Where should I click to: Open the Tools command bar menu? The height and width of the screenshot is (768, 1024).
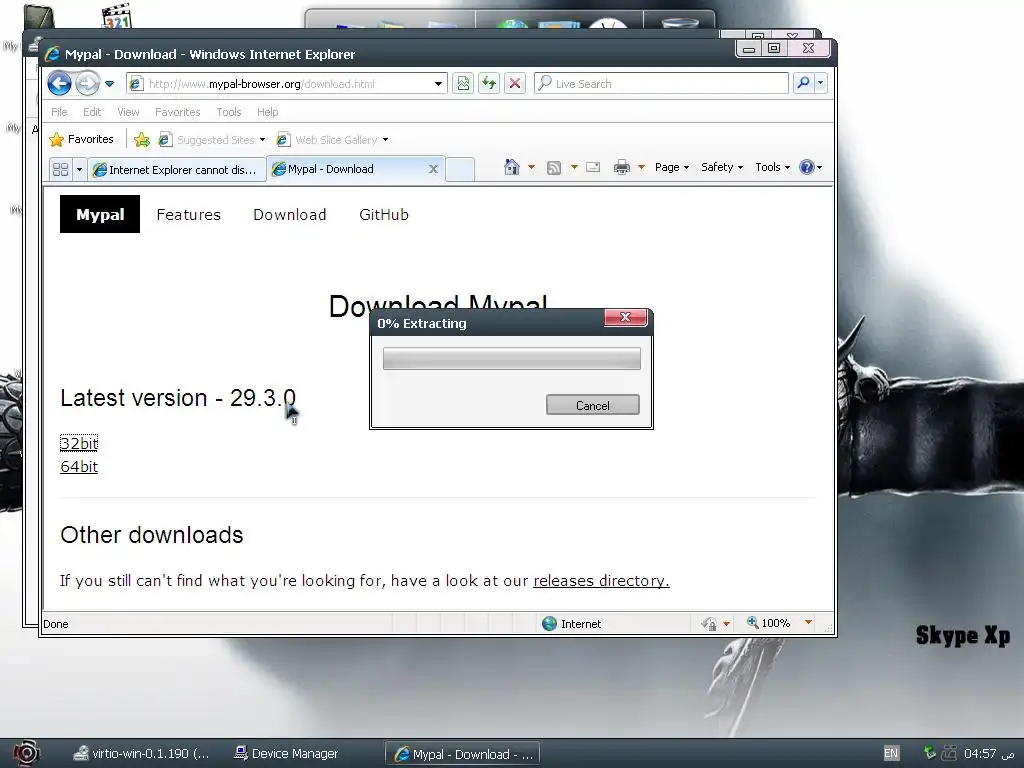[x=773, y=167]
